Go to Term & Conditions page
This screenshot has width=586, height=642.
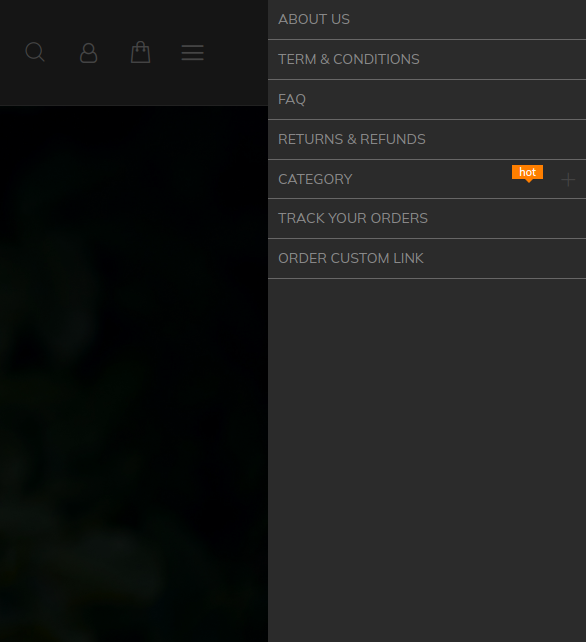coord(427,59)
